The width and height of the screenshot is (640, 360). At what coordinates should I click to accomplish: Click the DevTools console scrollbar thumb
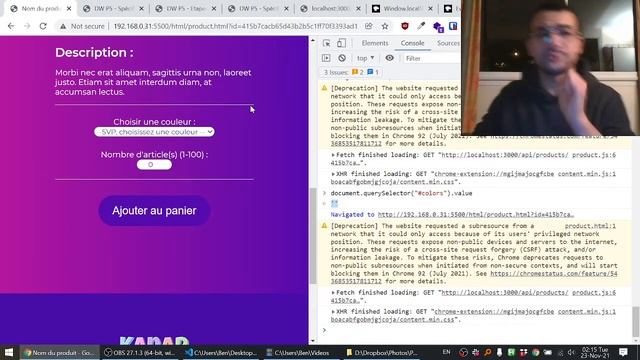click(x=636, y=322)
